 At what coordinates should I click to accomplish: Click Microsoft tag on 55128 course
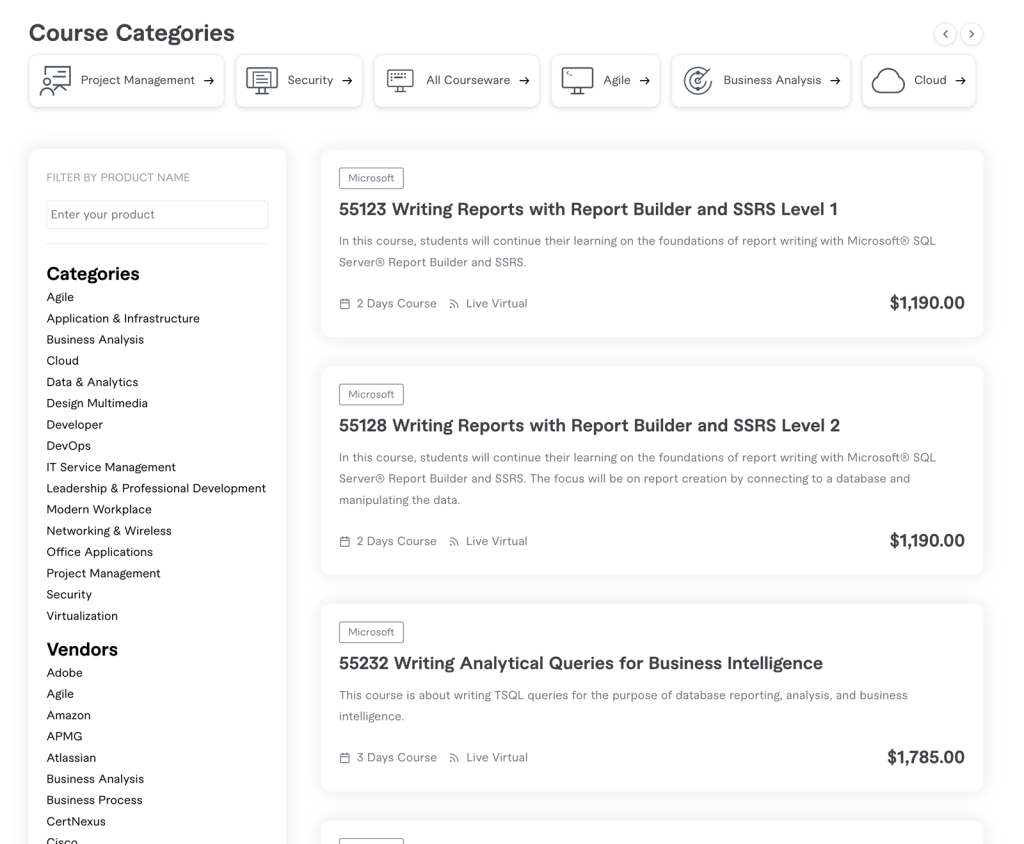pyautogui.click(x=371, y=395)
